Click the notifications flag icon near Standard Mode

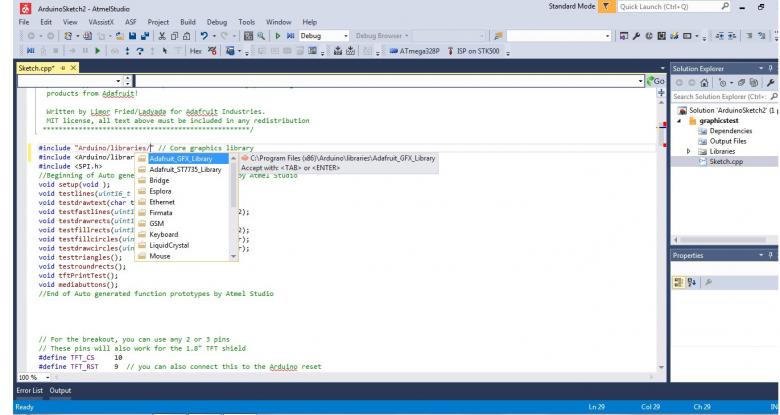[603, 7]
